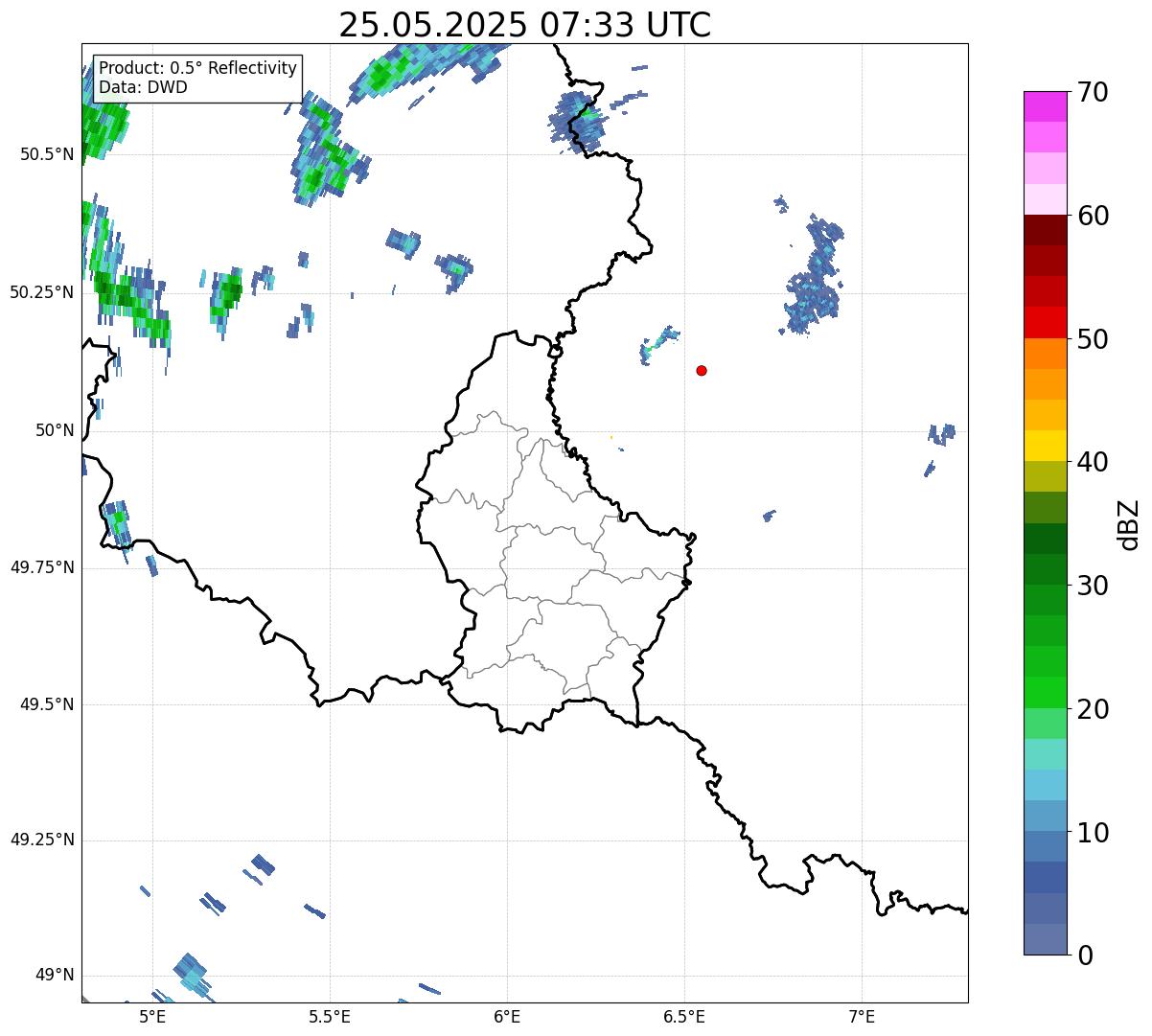Click the "Product: 0.5° Reflectivity" legend line

[197, 69]
